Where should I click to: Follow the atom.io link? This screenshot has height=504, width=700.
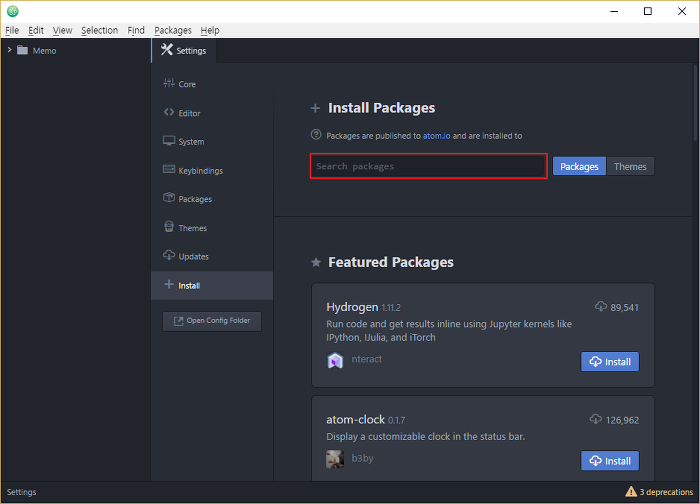437,136
